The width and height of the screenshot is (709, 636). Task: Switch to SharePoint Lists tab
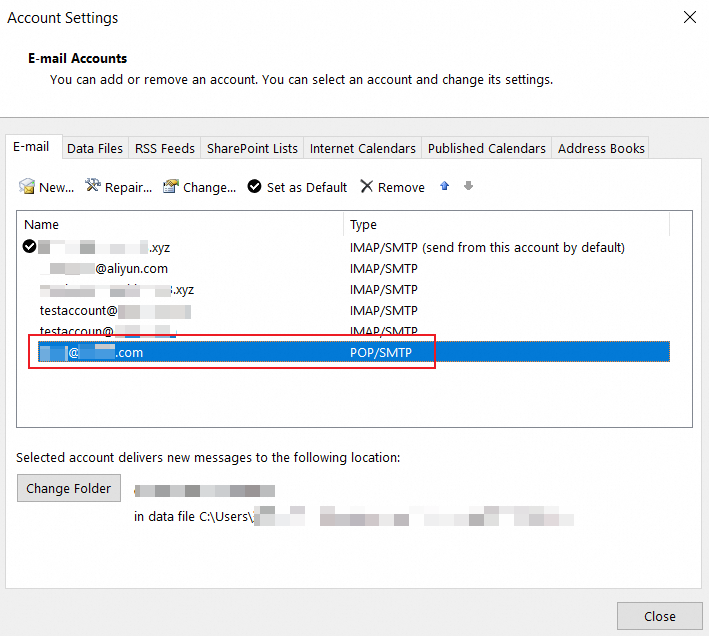click(x=252, y=148)
